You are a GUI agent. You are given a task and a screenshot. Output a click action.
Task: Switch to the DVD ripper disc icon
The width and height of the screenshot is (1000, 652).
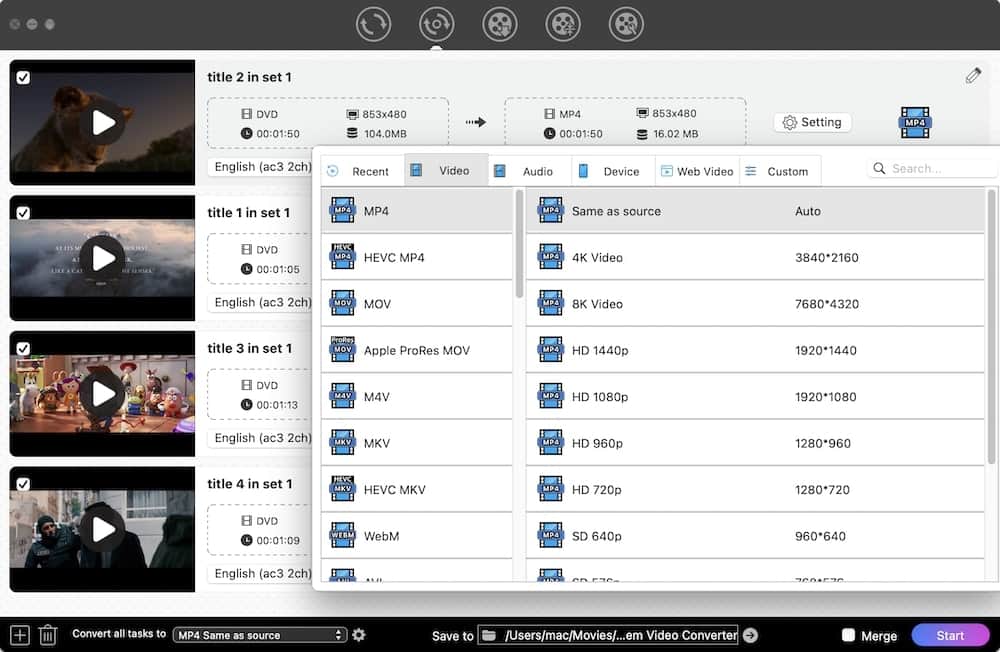[436, 24]
